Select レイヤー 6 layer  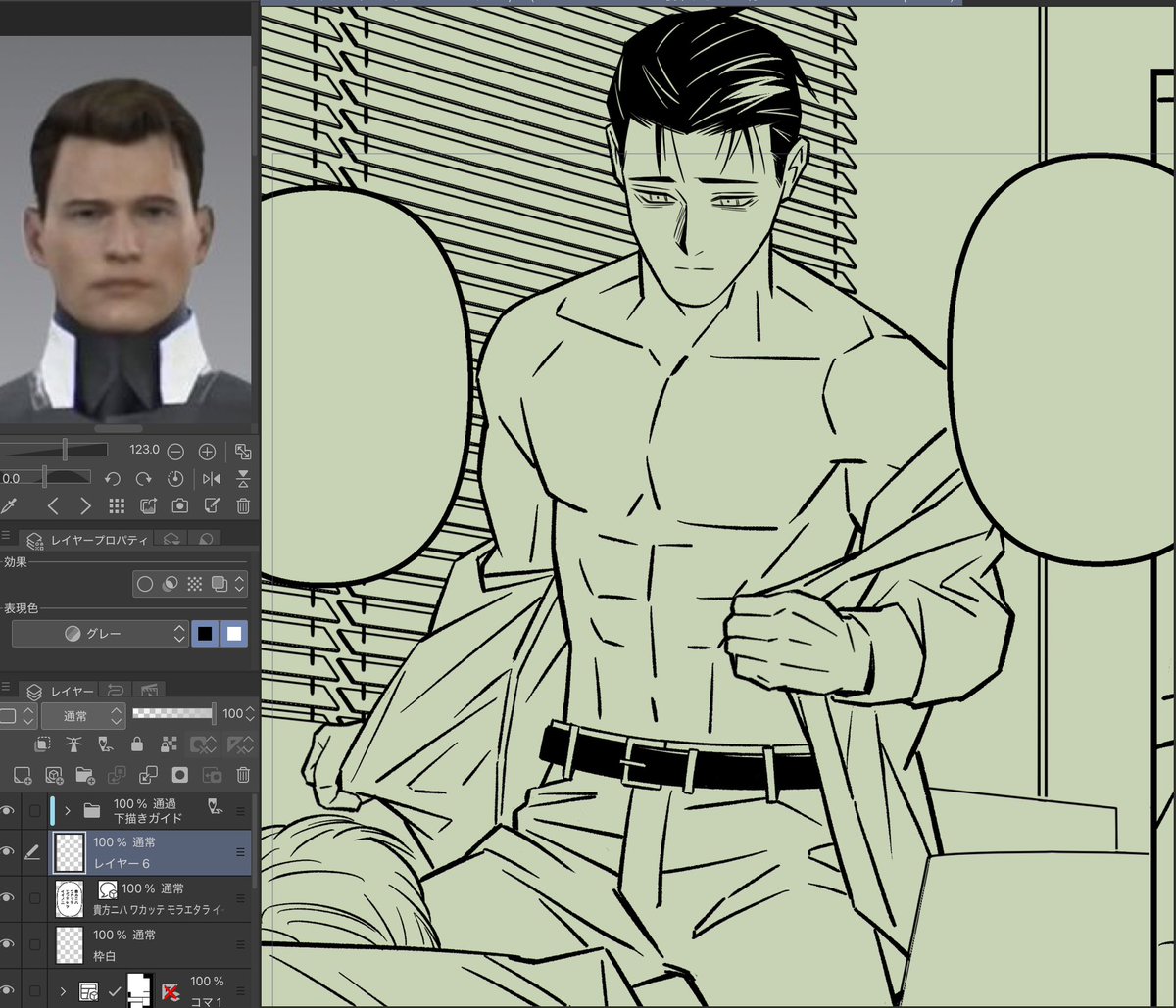pyautogui.click(x=150, y=852)
